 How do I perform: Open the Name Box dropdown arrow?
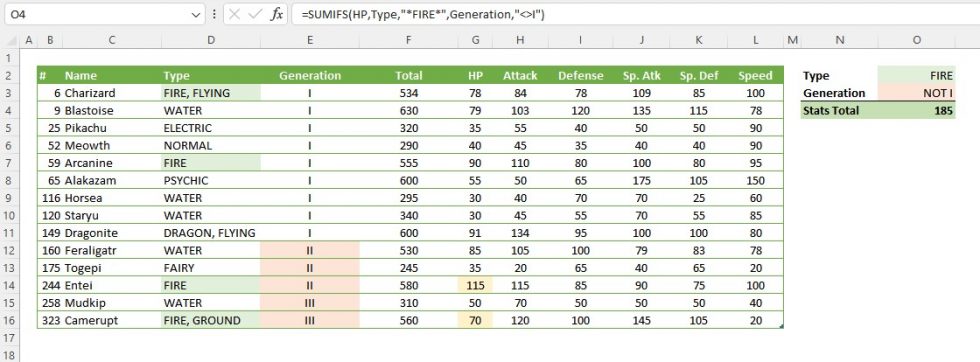pyautogui.click(x=196, y=14)
